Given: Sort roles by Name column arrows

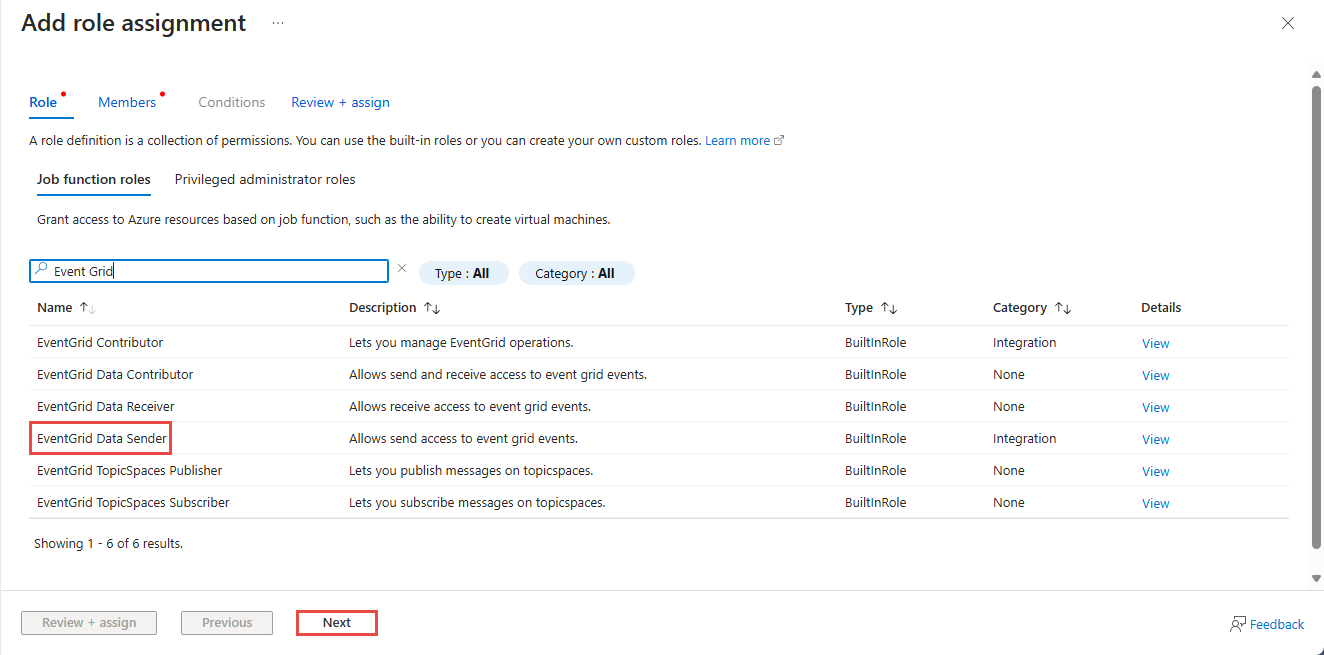Looking at the screenshot, I should (87, 308).
